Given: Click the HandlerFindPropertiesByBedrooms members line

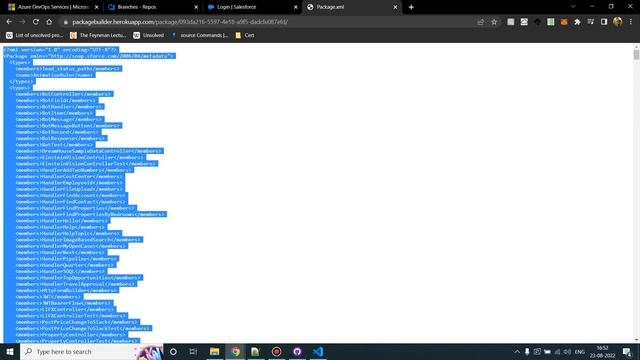Looking at the screenshot, I should tap(91, 214).
